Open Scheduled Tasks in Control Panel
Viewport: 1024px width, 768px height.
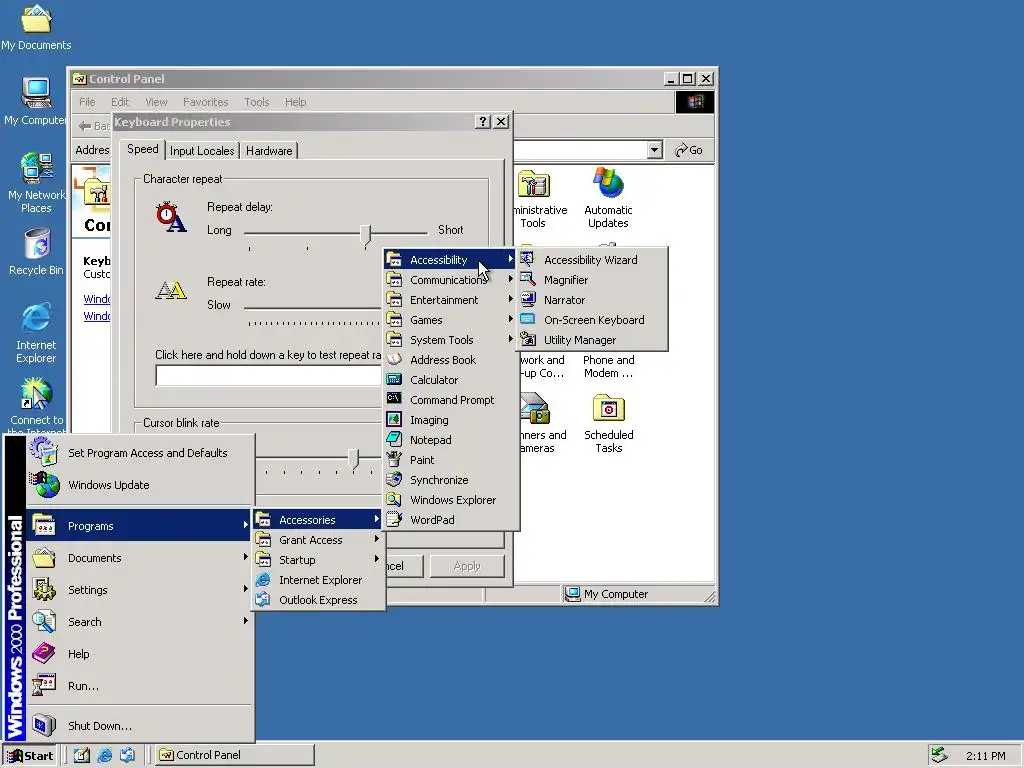pyautogui.click(x=609, y=423)
